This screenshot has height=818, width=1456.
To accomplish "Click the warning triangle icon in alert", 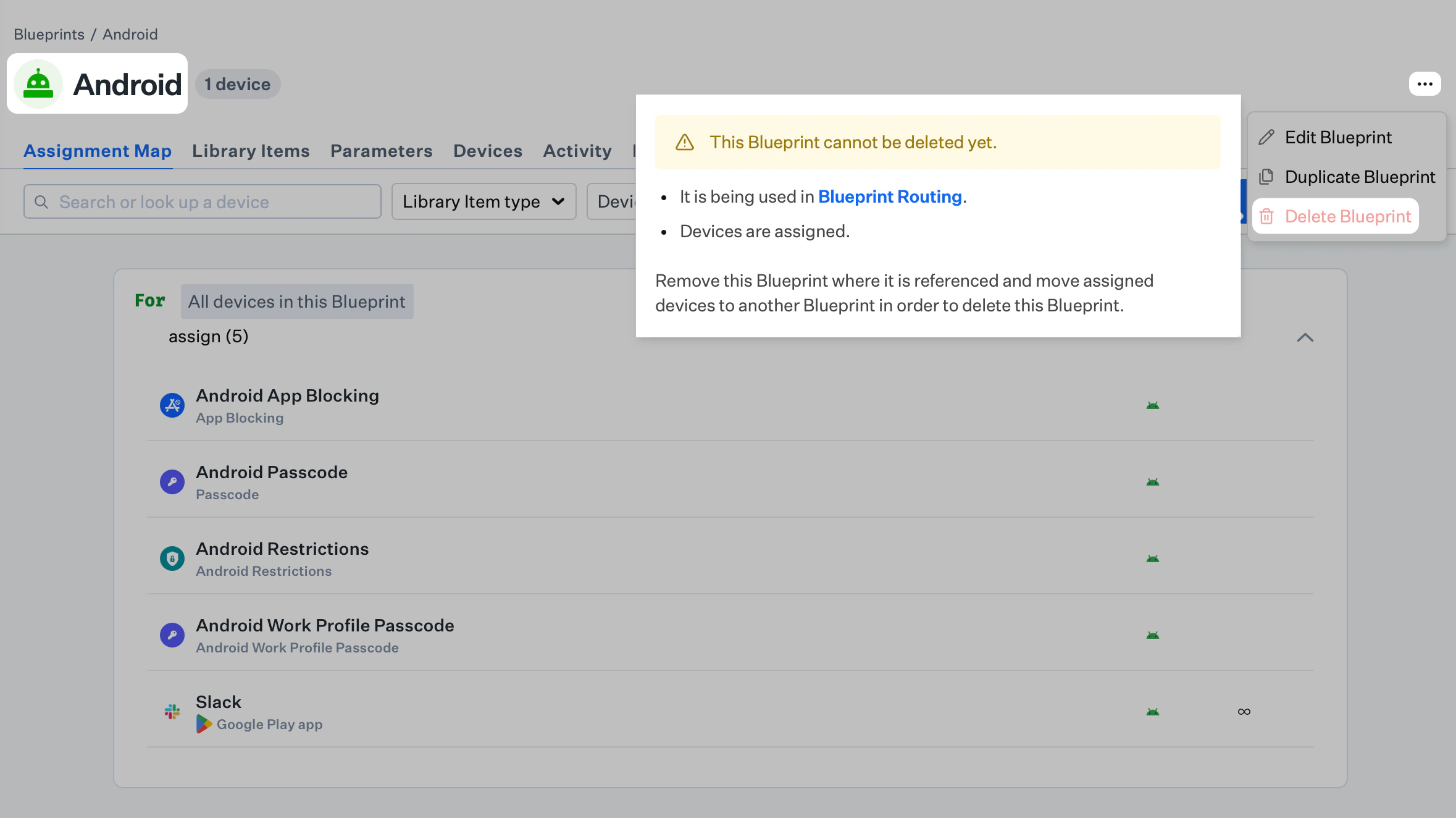I will [685, 143].
